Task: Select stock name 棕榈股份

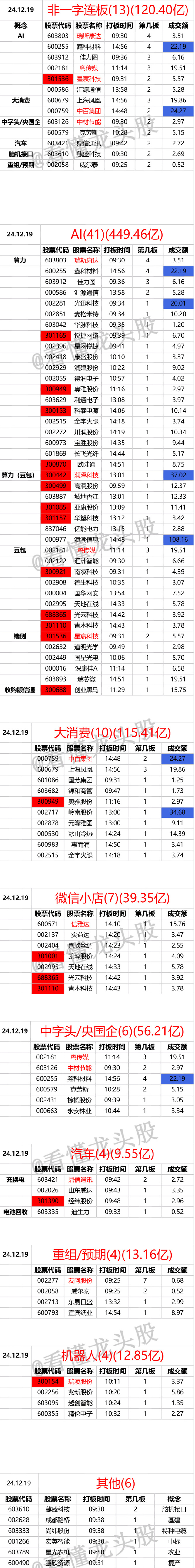Action: pos(80,1100)
